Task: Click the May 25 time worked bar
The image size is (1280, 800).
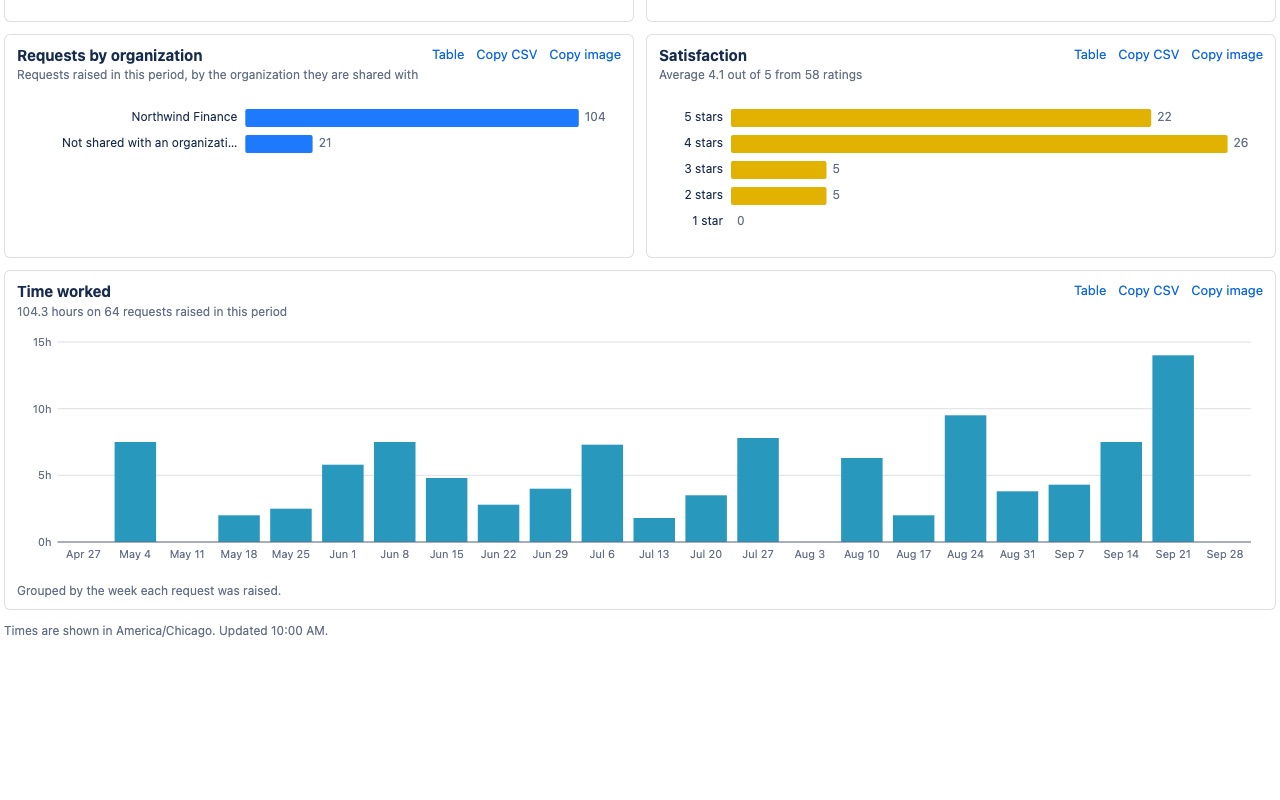Action: pos(291,525)
